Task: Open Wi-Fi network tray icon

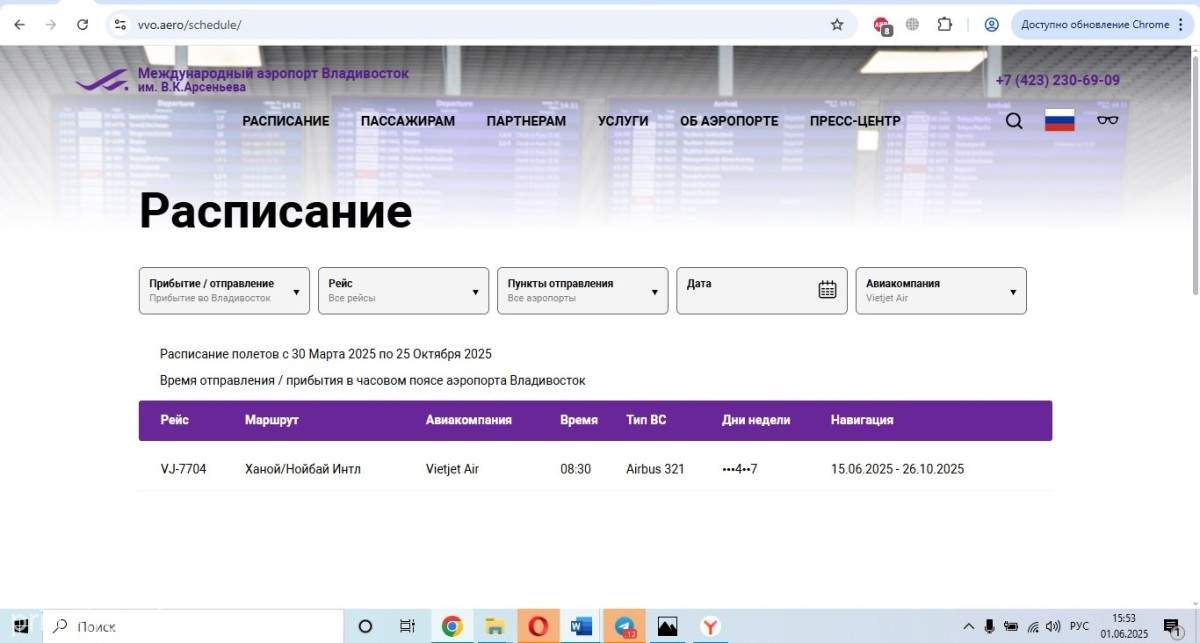Action: point(1033,627)
